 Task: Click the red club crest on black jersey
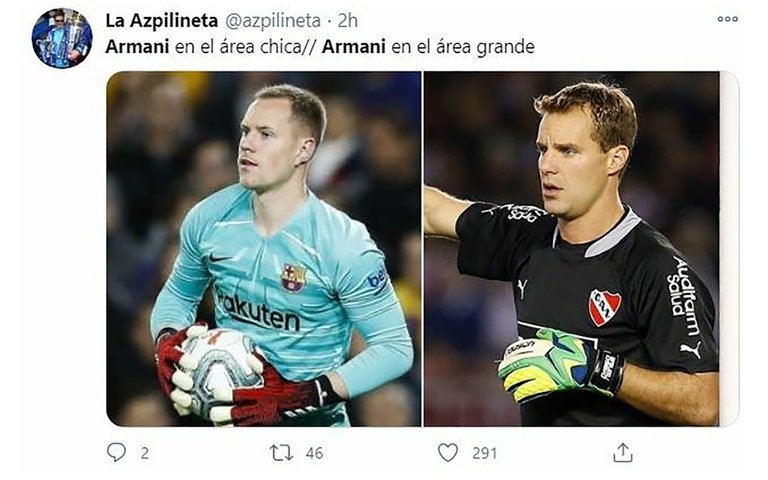pos(604,307)
